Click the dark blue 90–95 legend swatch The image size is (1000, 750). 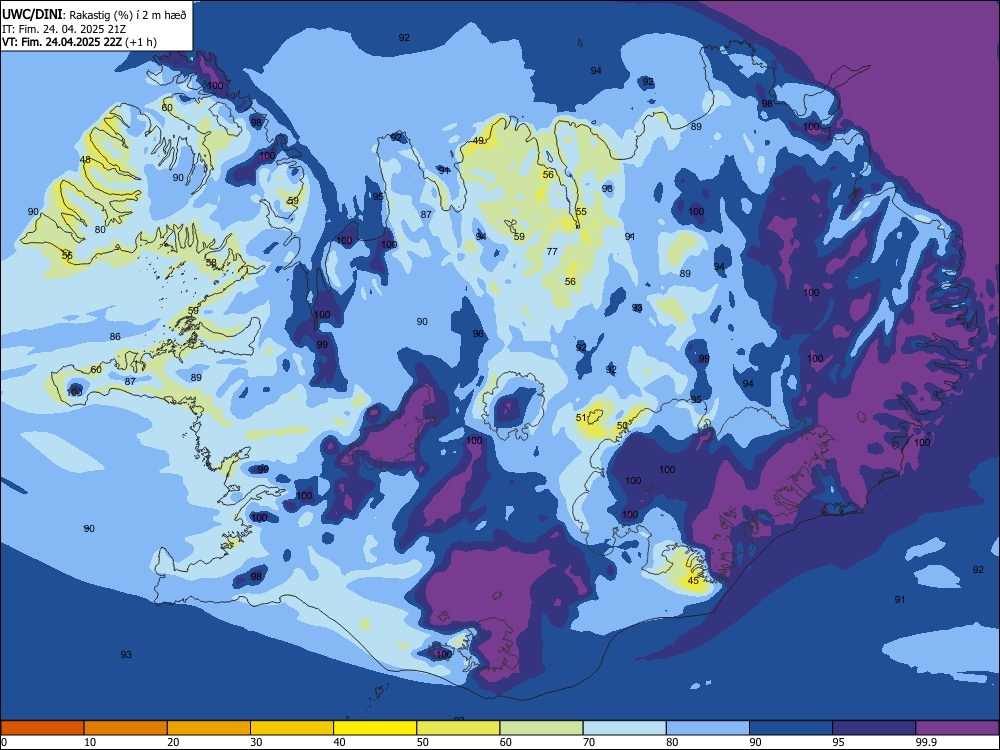pos(791,728)
